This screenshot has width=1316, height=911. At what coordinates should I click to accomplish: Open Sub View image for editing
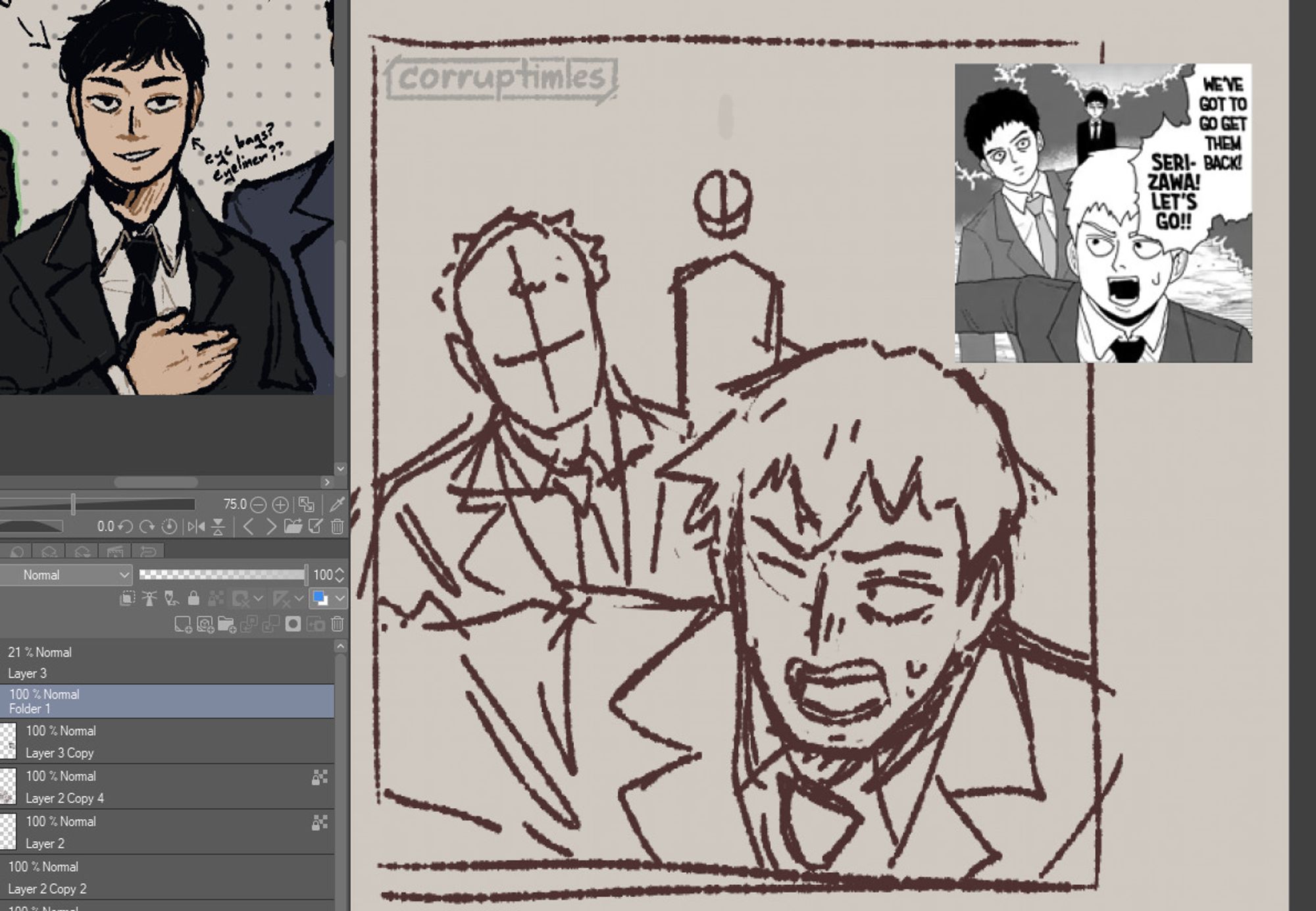click(316, 527)
